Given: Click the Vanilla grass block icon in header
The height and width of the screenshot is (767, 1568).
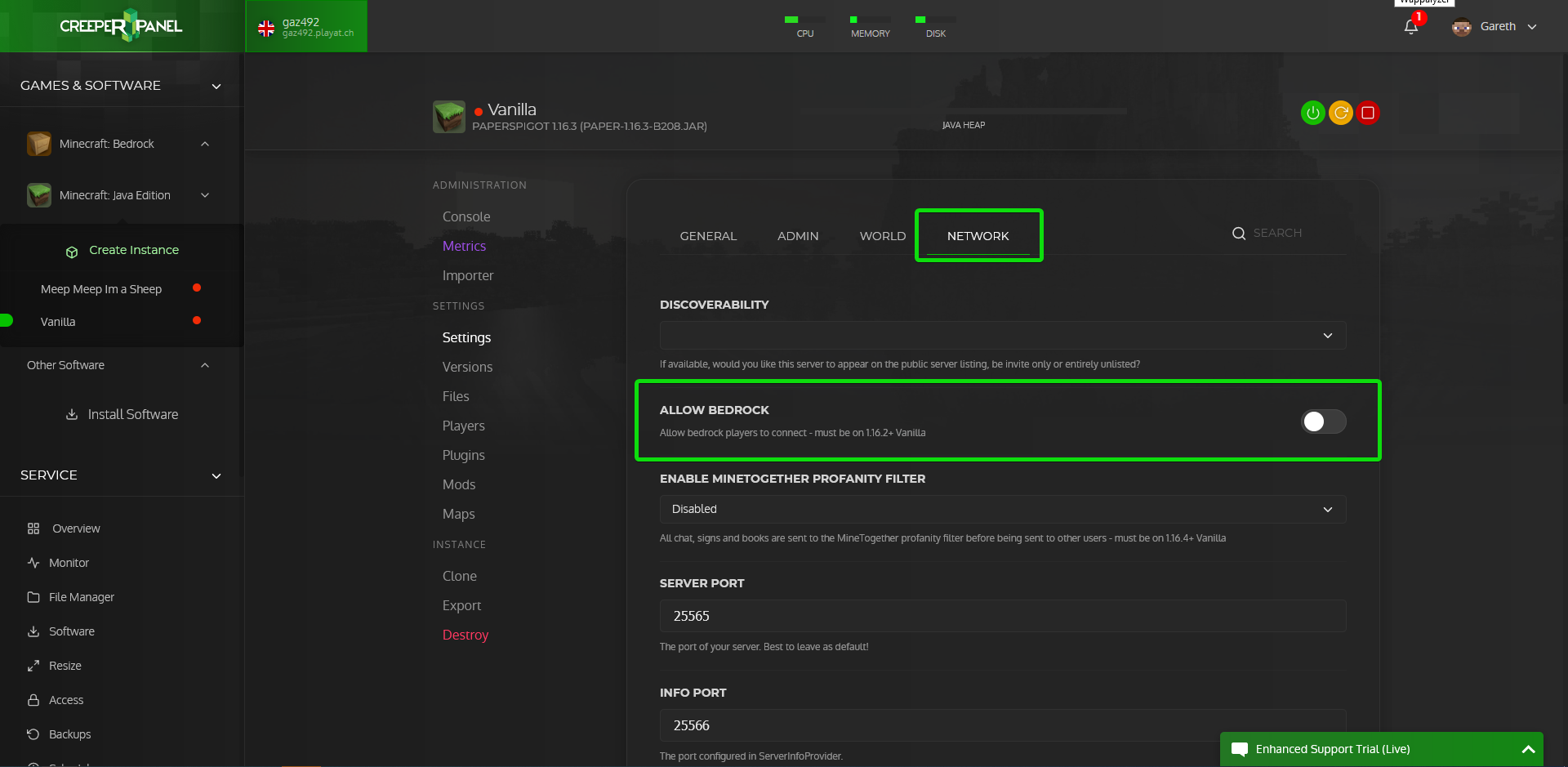Looking at the screenshot, I should coord(449,117).
